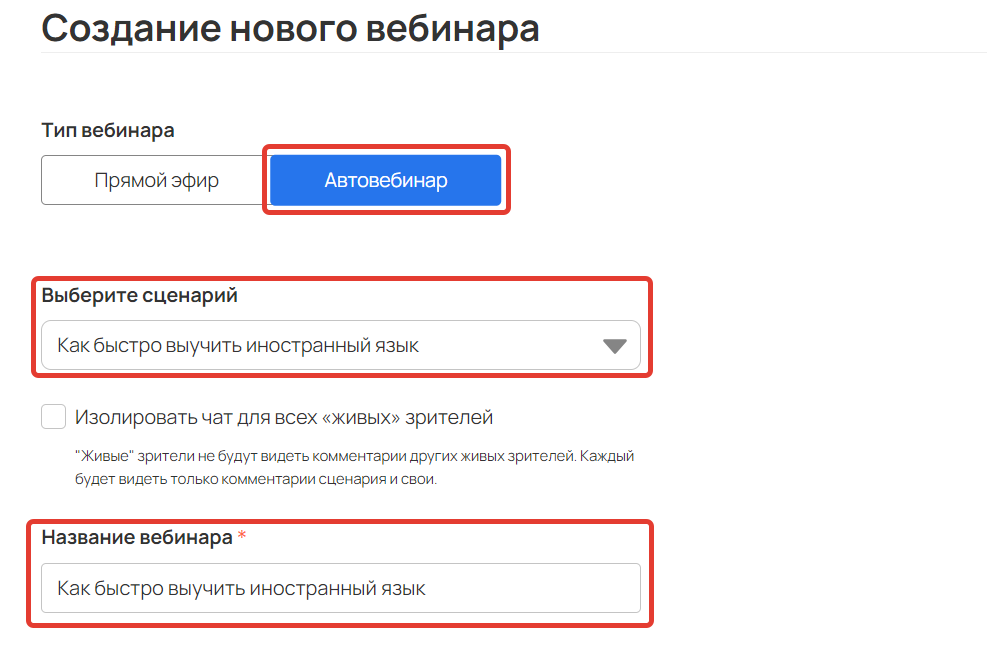Click the red required-field asterisk
The height and width of the screenshot is (650, 987).
(x=242, y=535)
